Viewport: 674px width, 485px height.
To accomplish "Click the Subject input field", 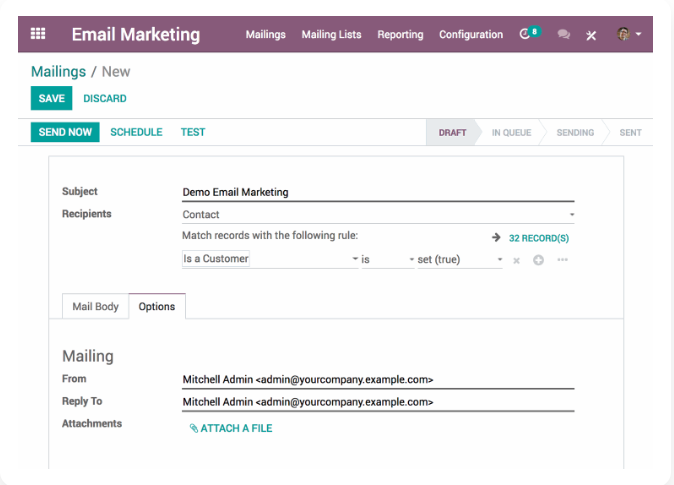I will (378, 192).
